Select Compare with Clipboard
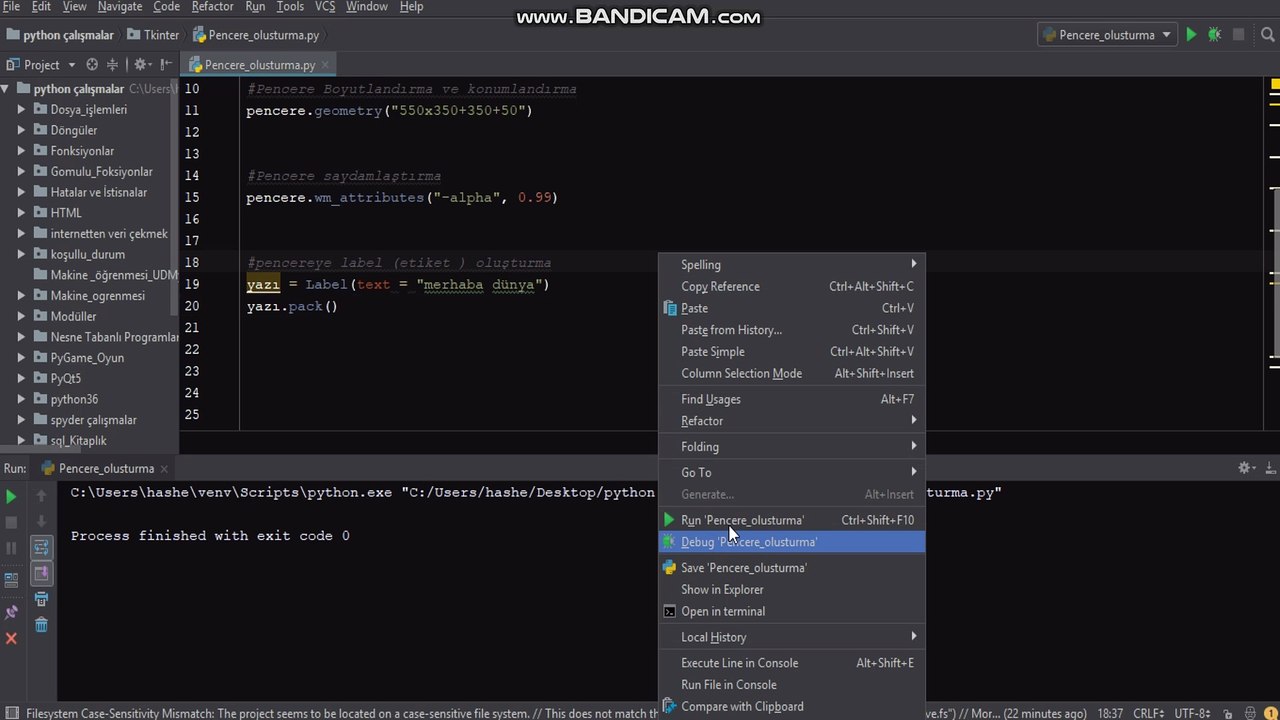1280x720 pixels. [791, 707]
